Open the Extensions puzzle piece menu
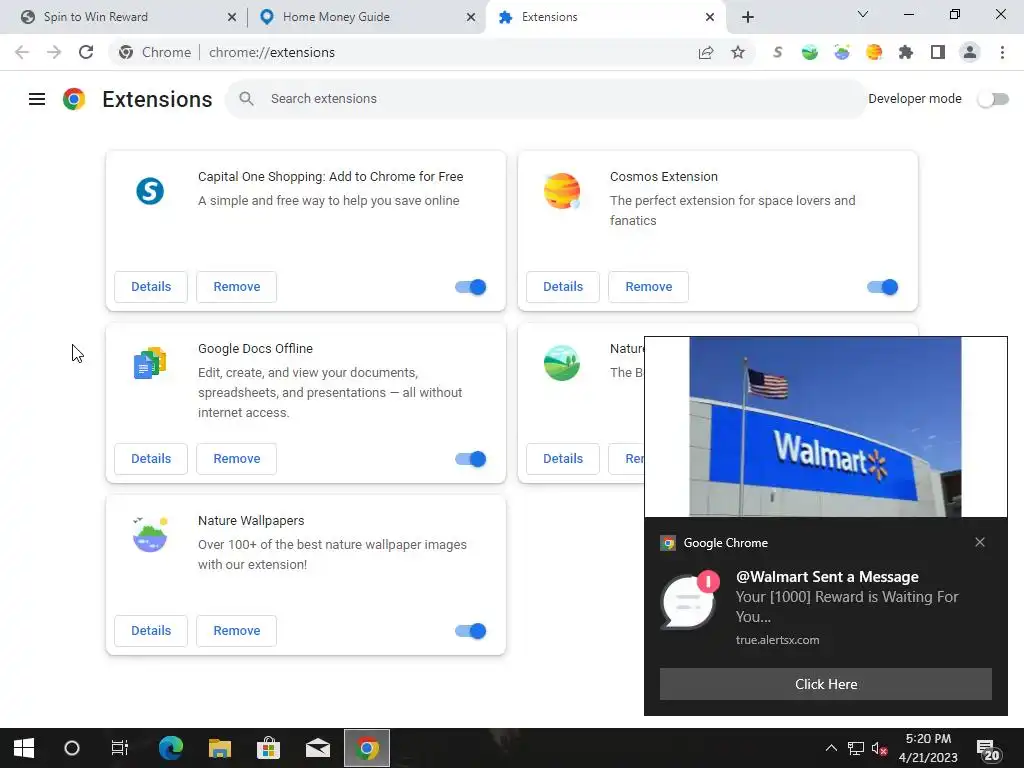Image resolution: width=1024 pixels, height=768 pixels. (x=906, y=52)
